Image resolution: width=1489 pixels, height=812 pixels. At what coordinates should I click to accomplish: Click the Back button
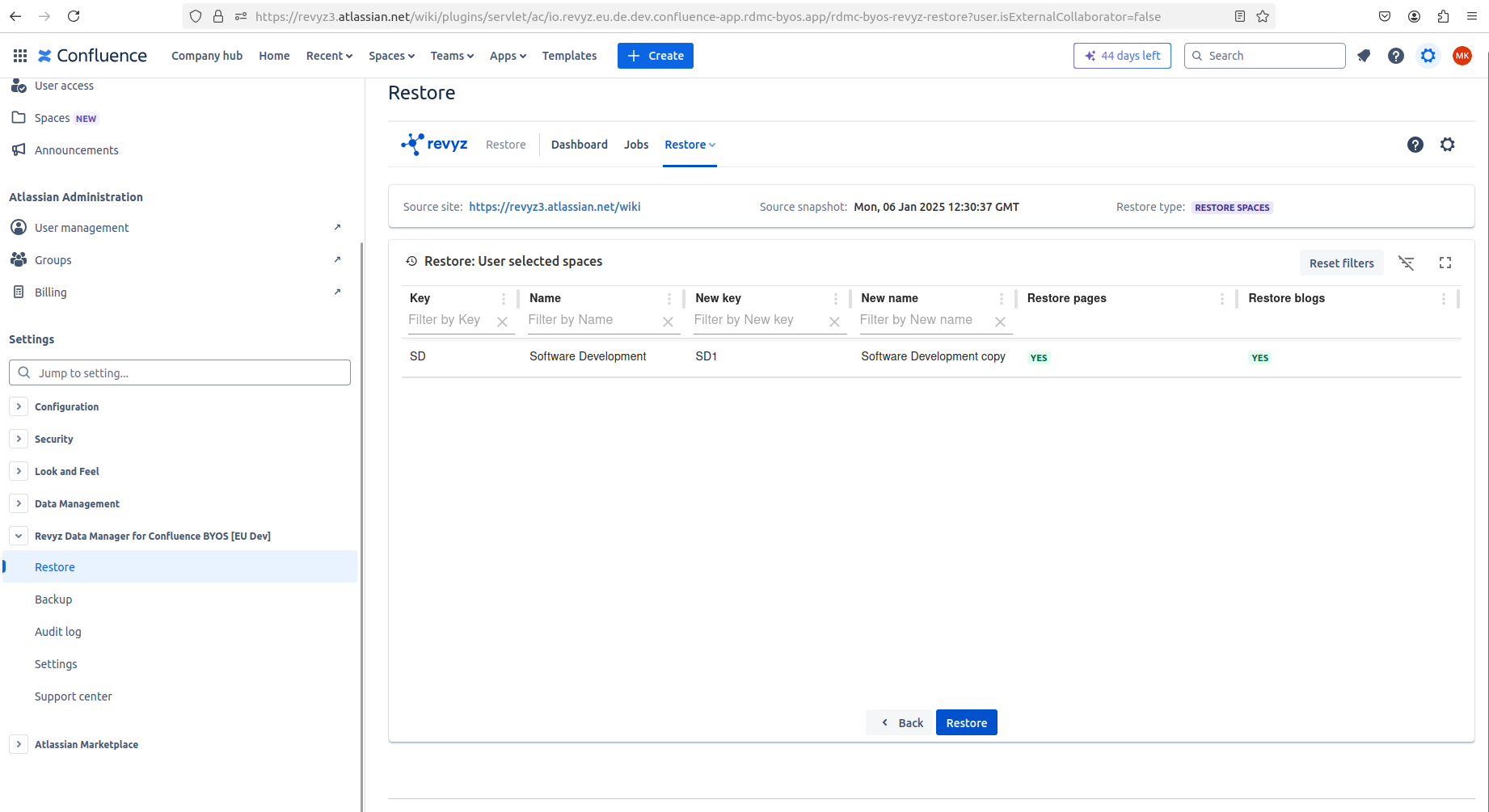click(x=901, y=722)
